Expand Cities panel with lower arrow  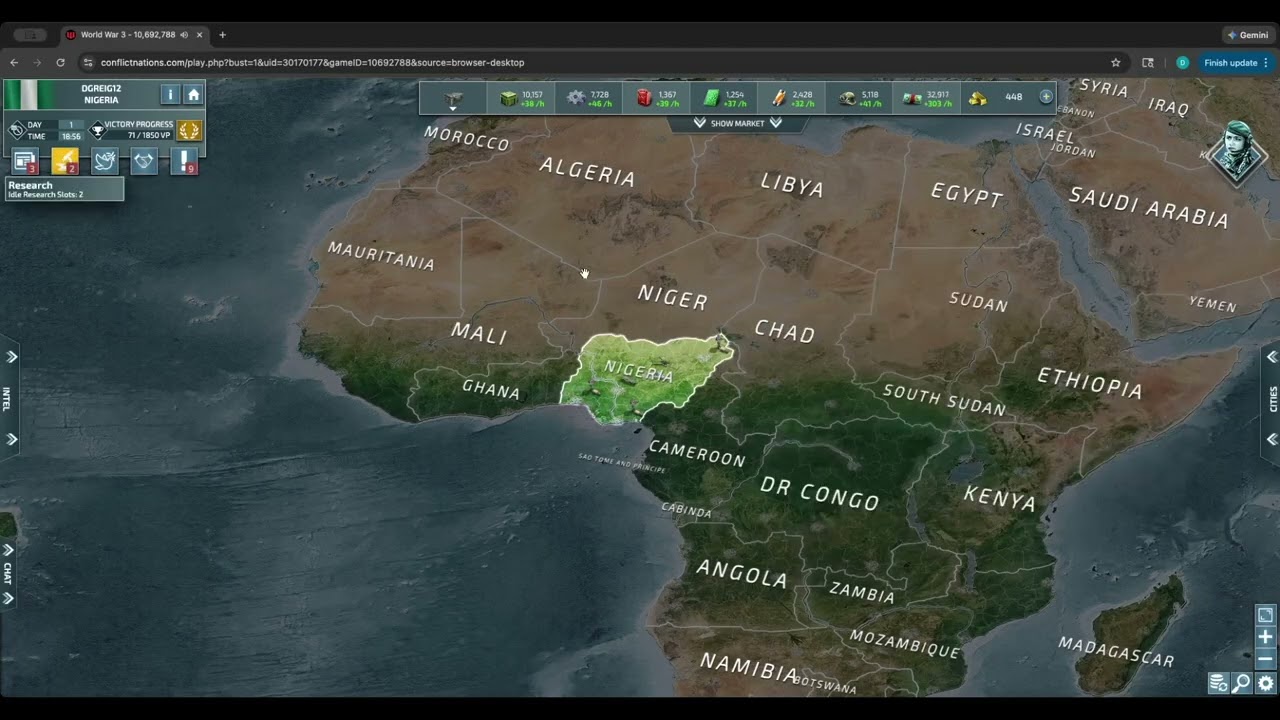(1272, 439)
